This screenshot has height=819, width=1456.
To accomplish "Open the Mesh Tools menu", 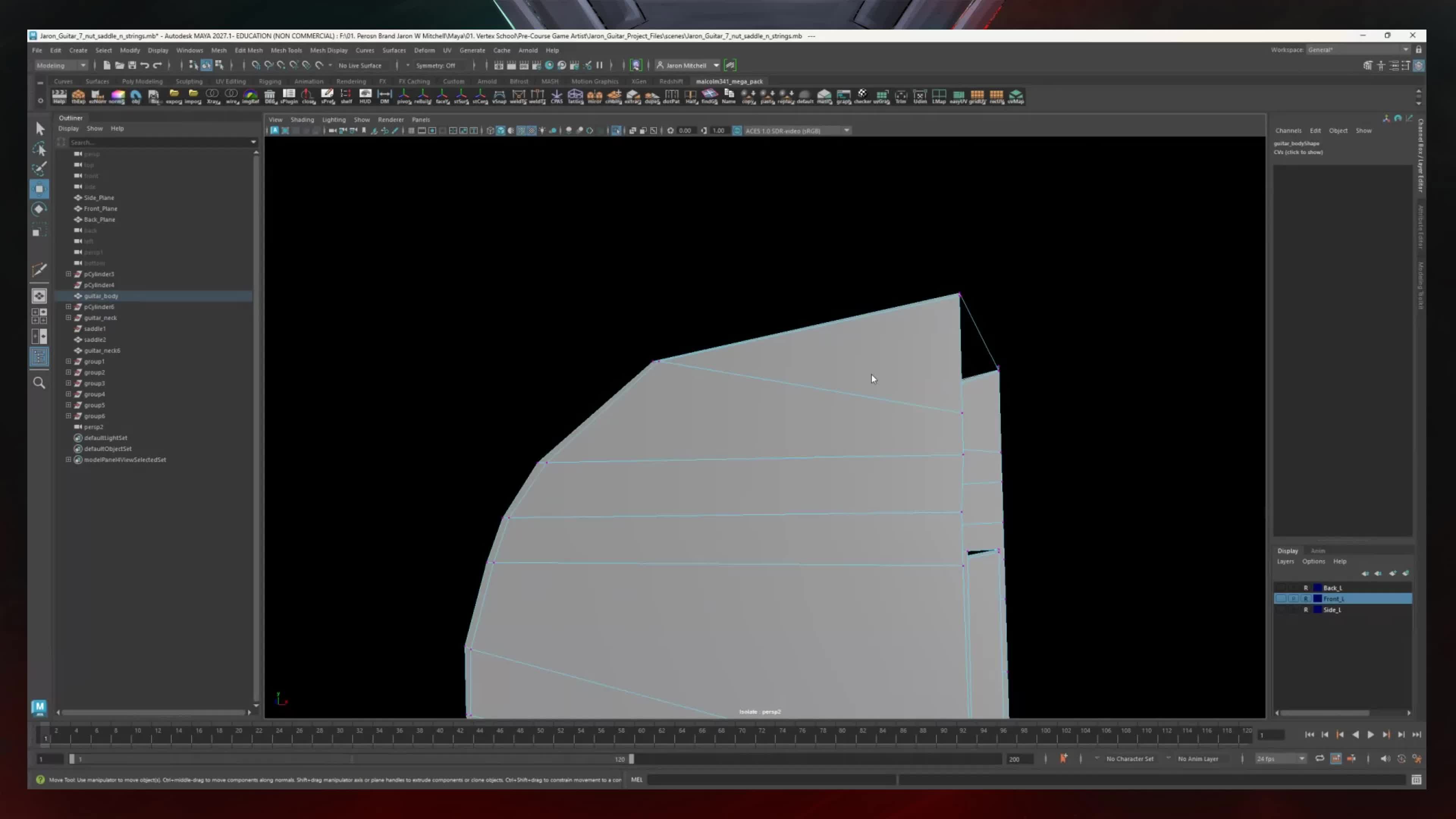I will point(286,50).
